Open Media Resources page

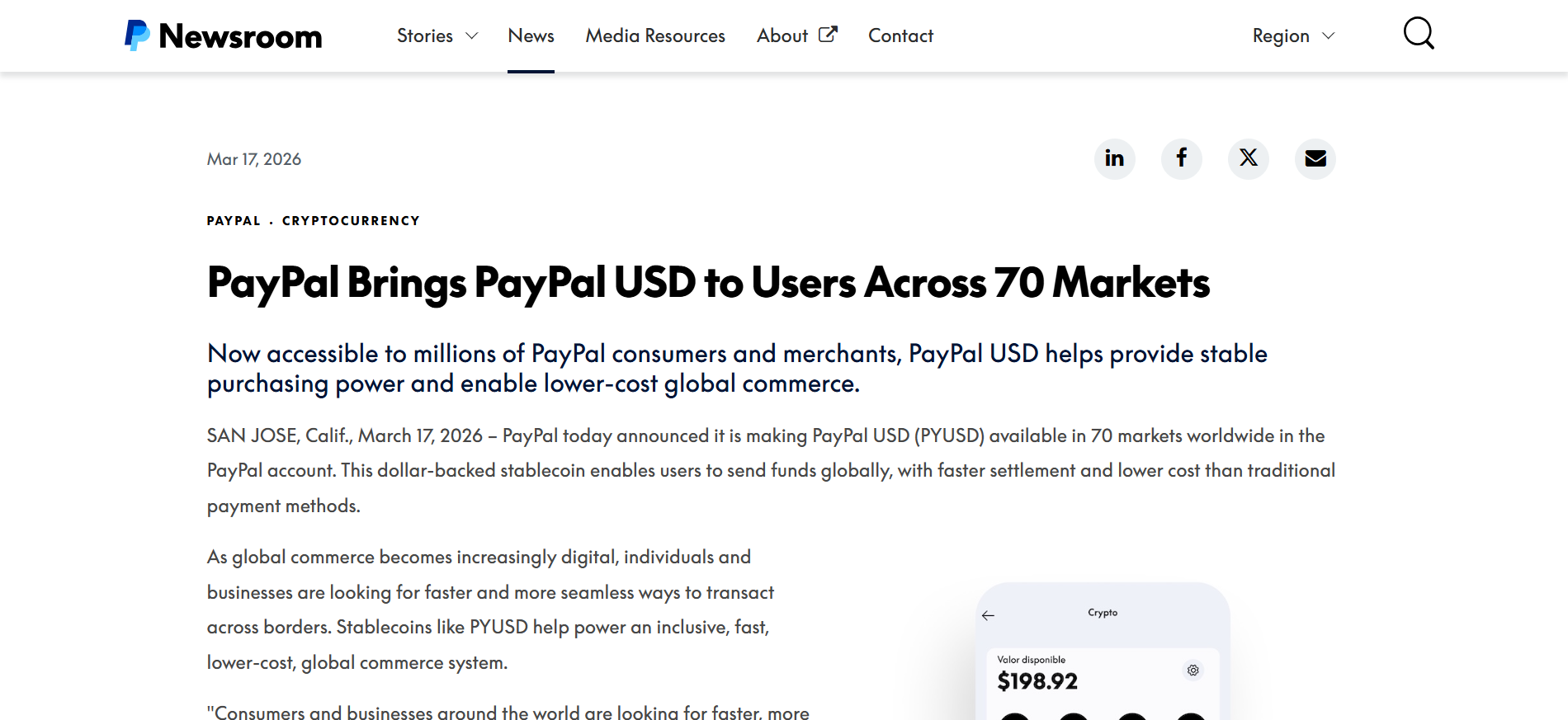[x=655, y=35]
